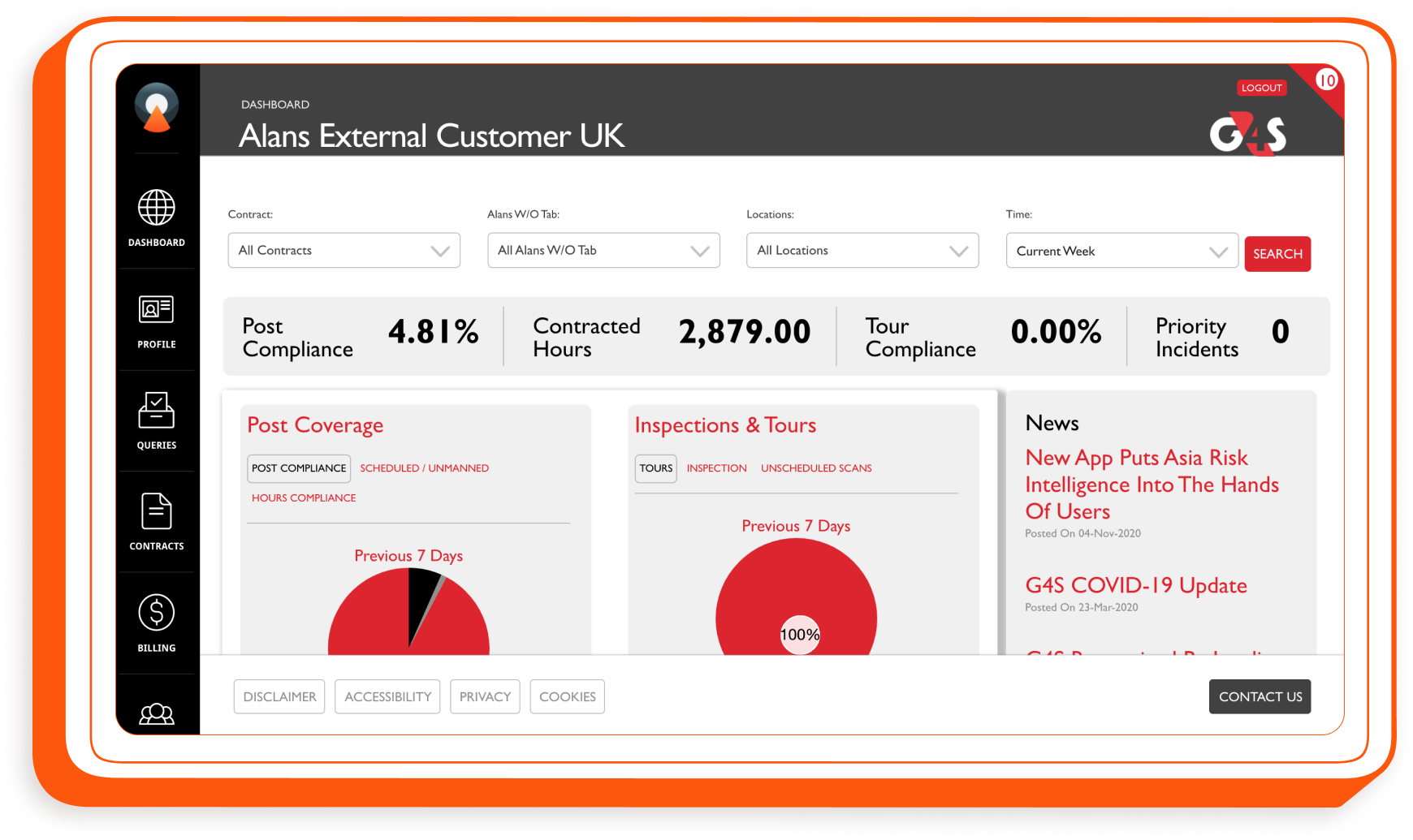Click the users group icon in sidebar

point(156,713)
